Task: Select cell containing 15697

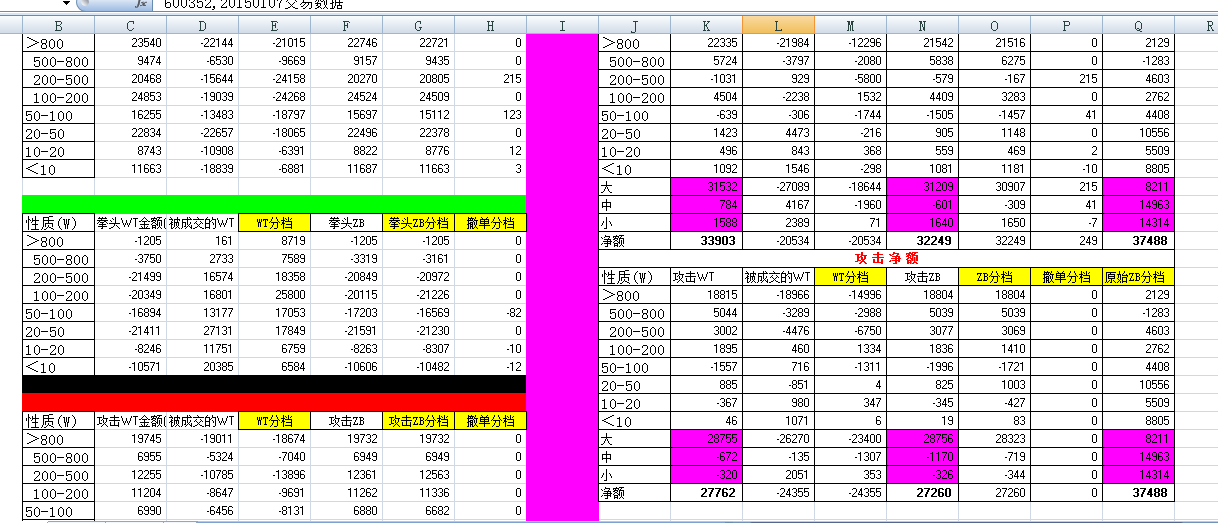Action: [346, 115]
